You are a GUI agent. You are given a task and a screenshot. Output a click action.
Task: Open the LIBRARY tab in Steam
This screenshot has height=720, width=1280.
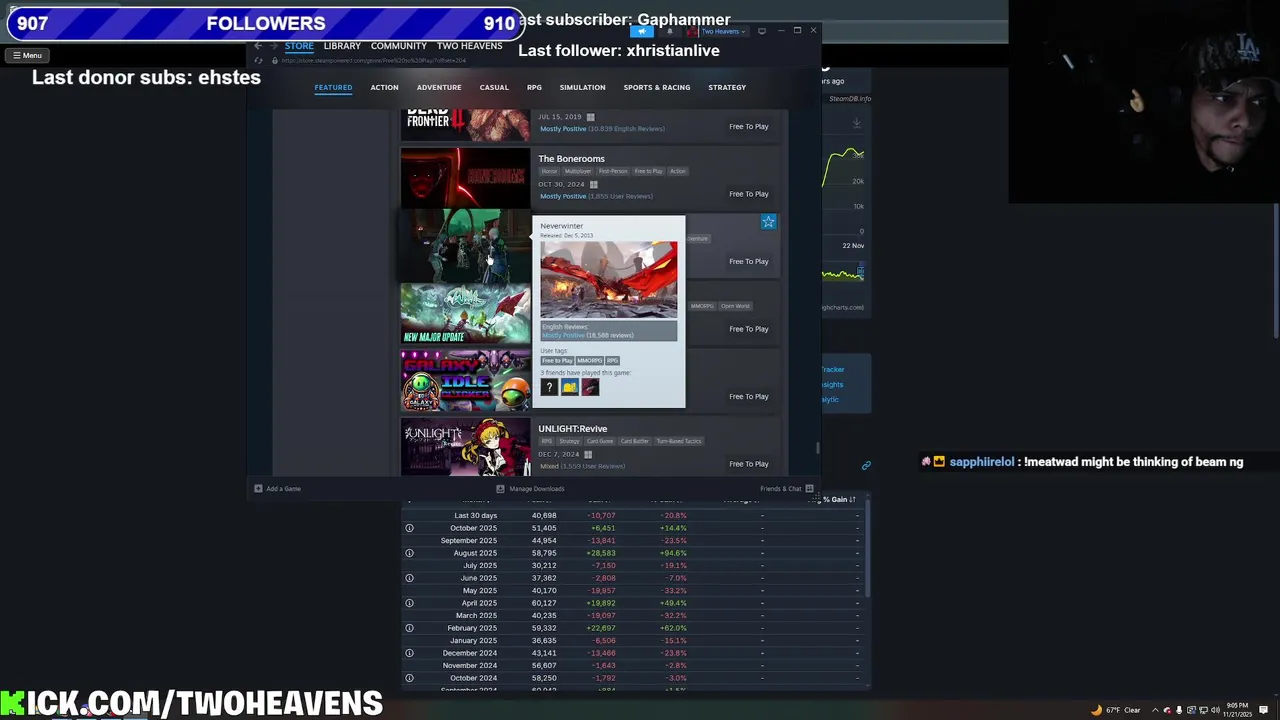(x=342, y=46)
